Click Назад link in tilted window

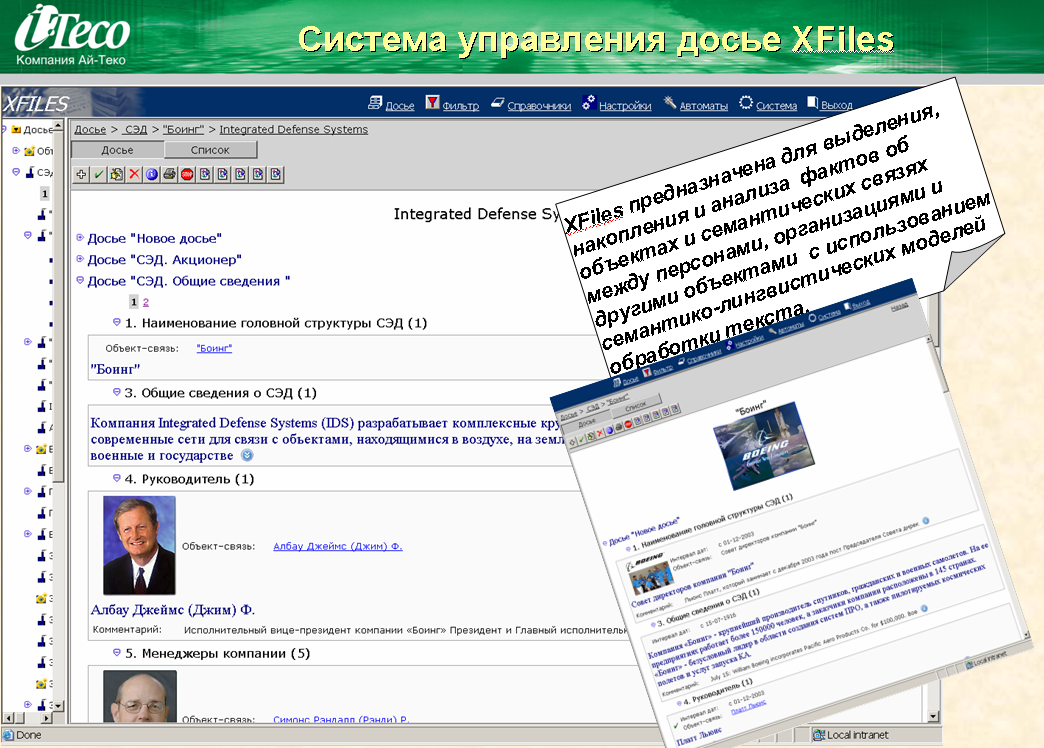(x=900, y=306)
